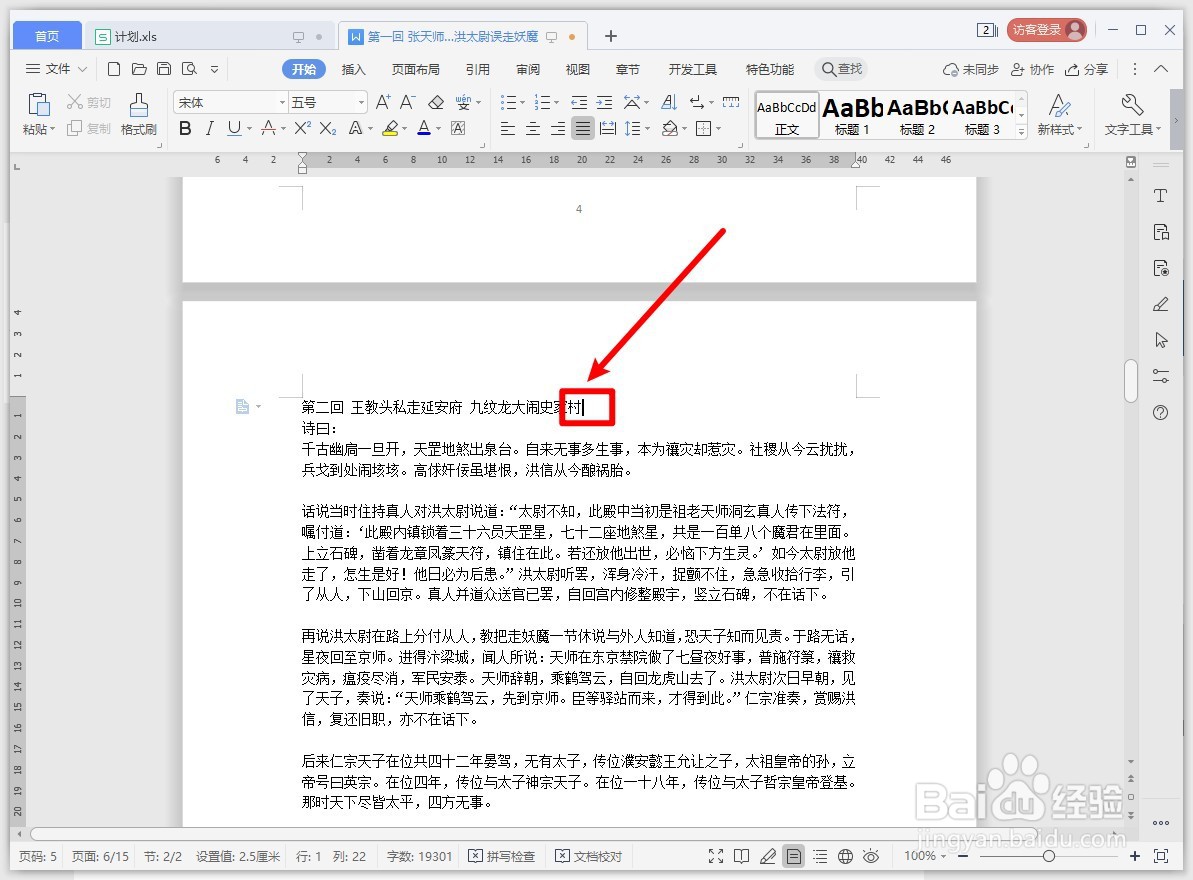The image size is (1193, 880).
Task: Toggle eye protection mode icon
Action: coord(871,856)
